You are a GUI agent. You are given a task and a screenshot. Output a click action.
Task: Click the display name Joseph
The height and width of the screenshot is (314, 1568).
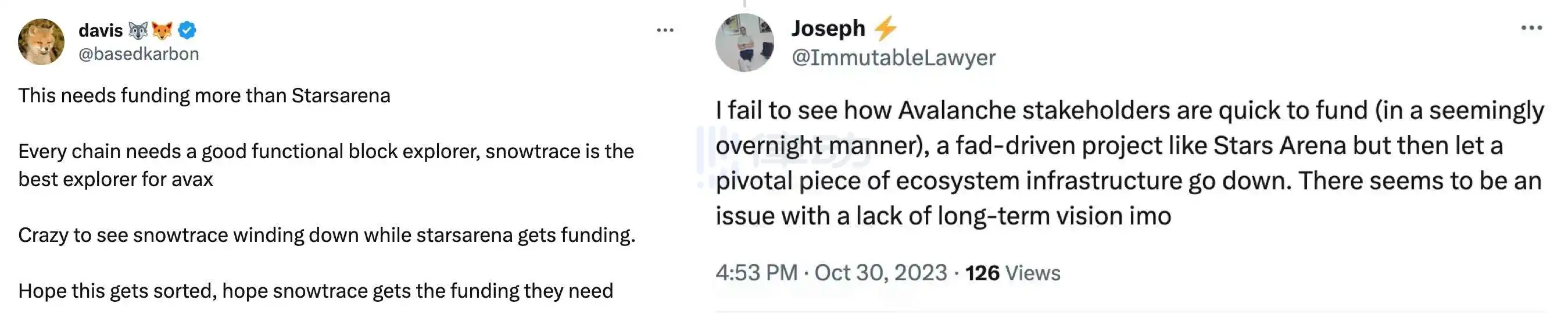tap(828, 28)
